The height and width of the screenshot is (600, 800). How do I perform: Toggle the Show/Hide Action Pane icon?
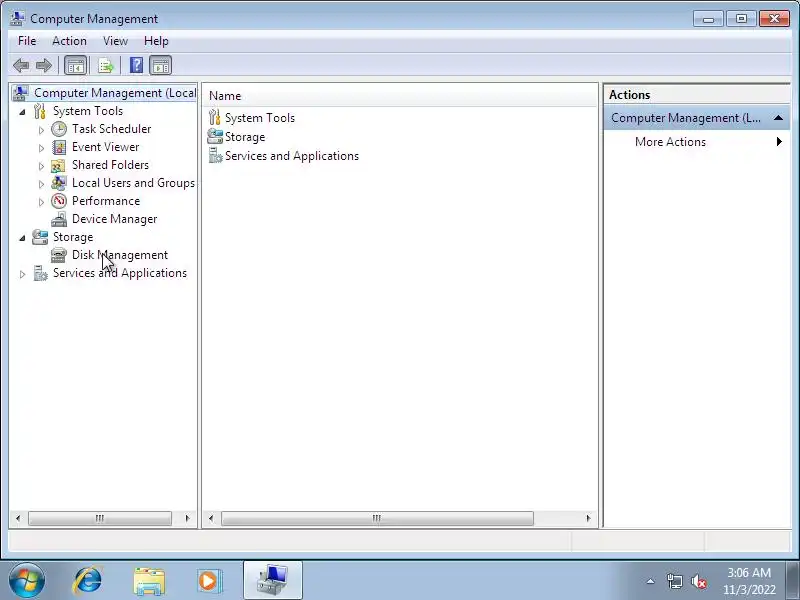(x=161, y=65)
